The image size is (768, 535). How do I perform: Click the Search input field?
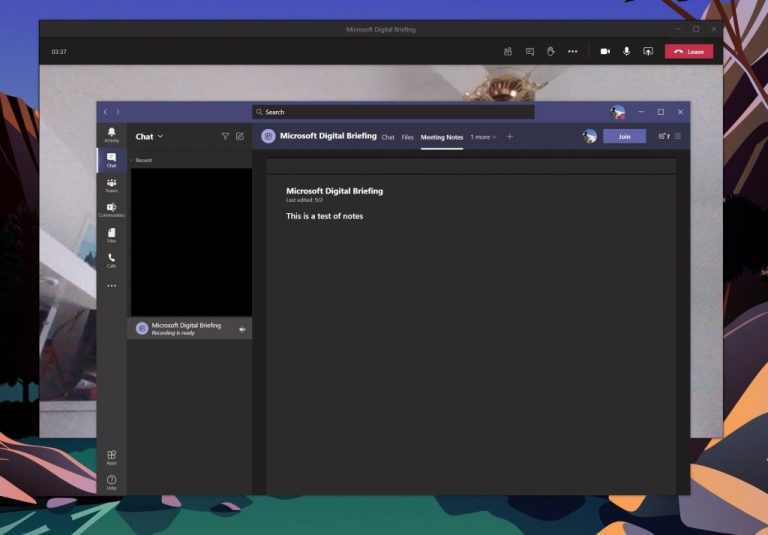393,112
